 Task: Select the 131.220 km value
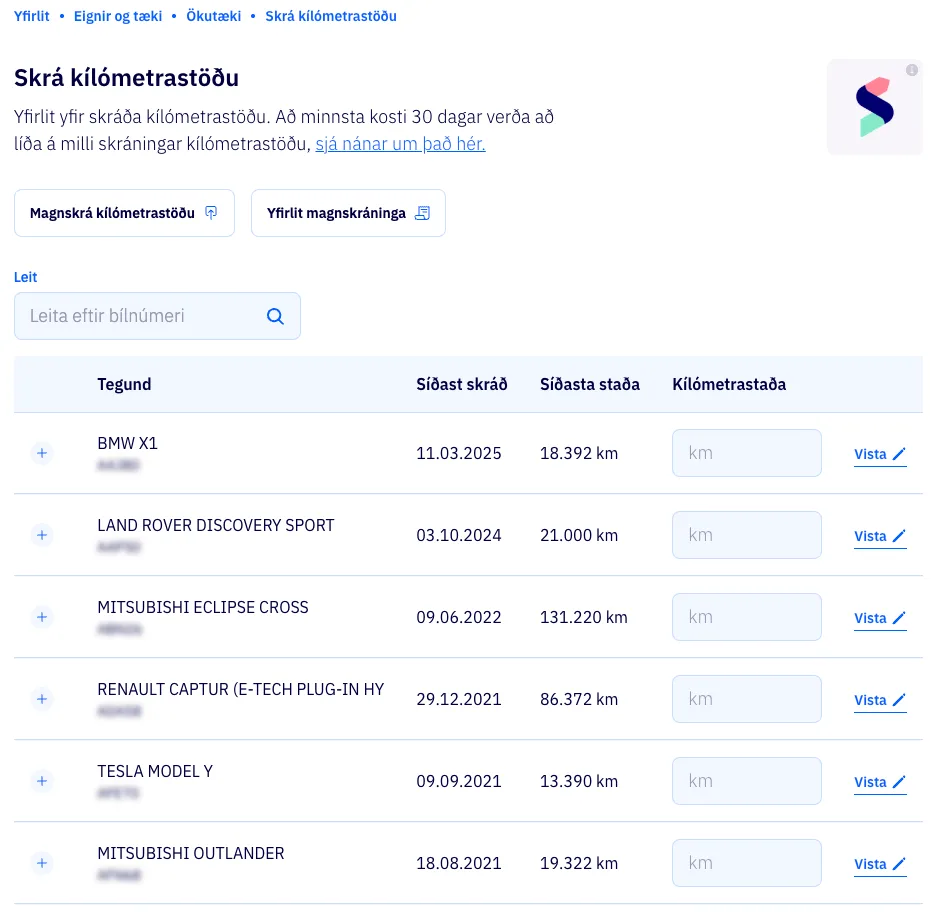tap(583, 617)
